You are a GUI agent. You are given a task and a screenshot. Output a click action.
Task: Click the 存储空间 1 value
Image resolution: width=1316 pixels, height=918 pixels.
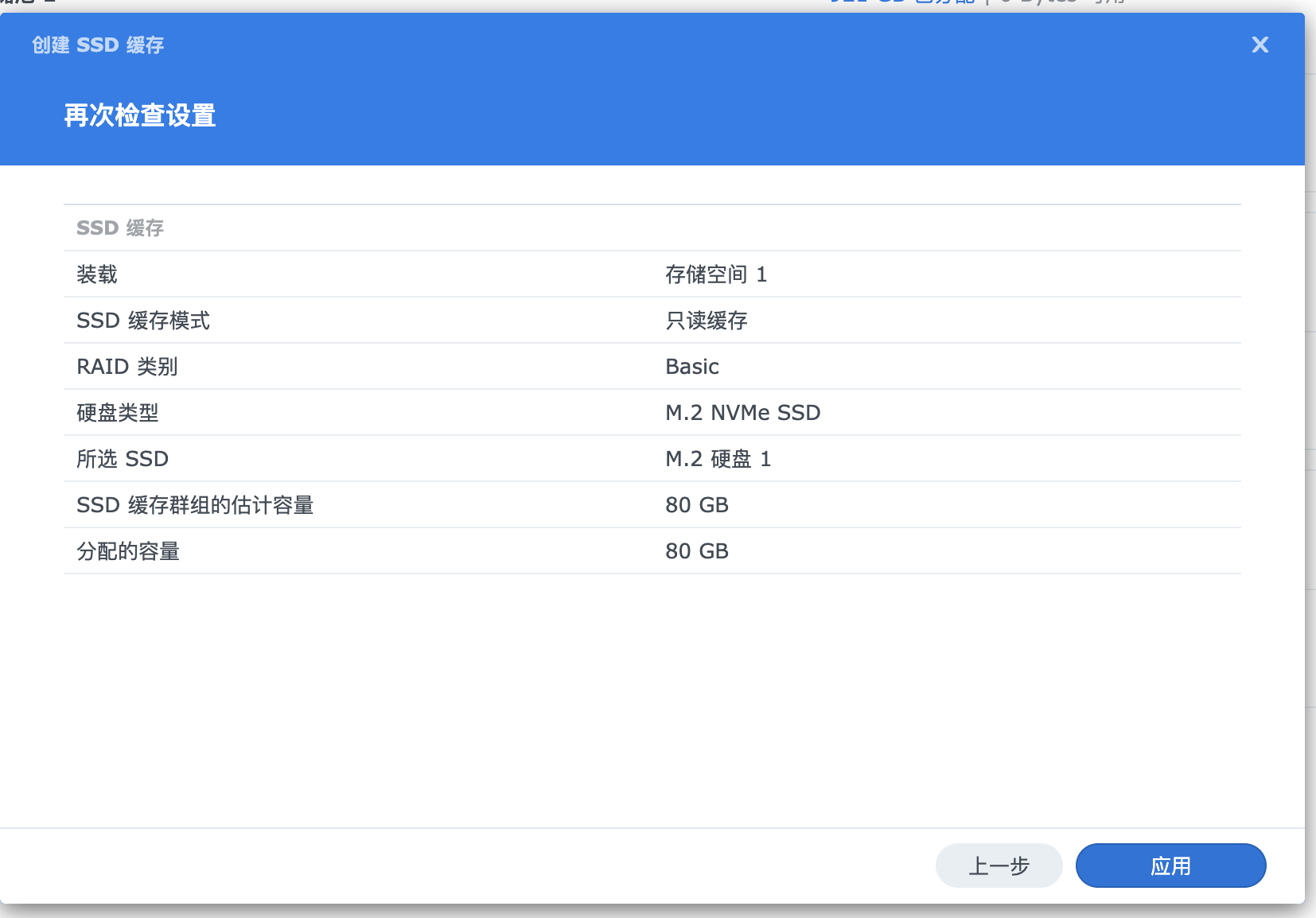tap(716, 274)
